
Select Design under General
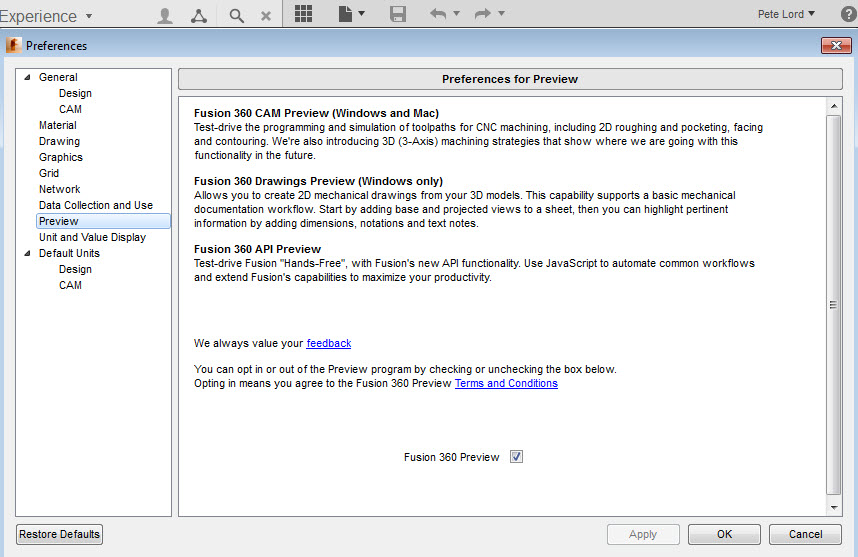click(75, 93)
